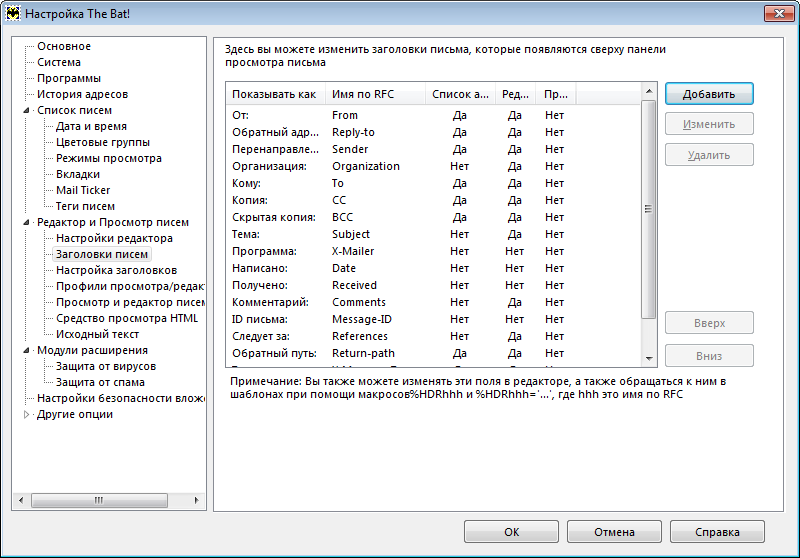Viewport: 800px width, 558px height.
Task: Go to История адресов settings
Action: (82, 94)
